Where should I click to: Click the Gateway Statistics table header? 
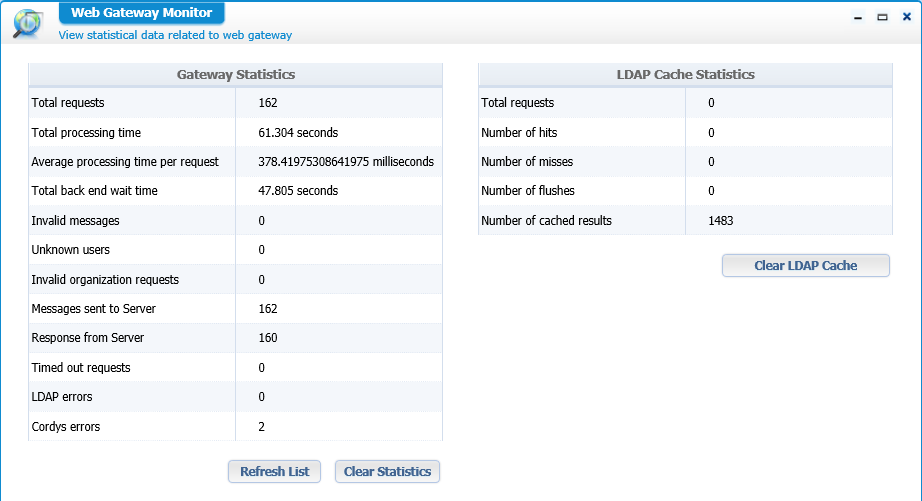coord(236,75)
